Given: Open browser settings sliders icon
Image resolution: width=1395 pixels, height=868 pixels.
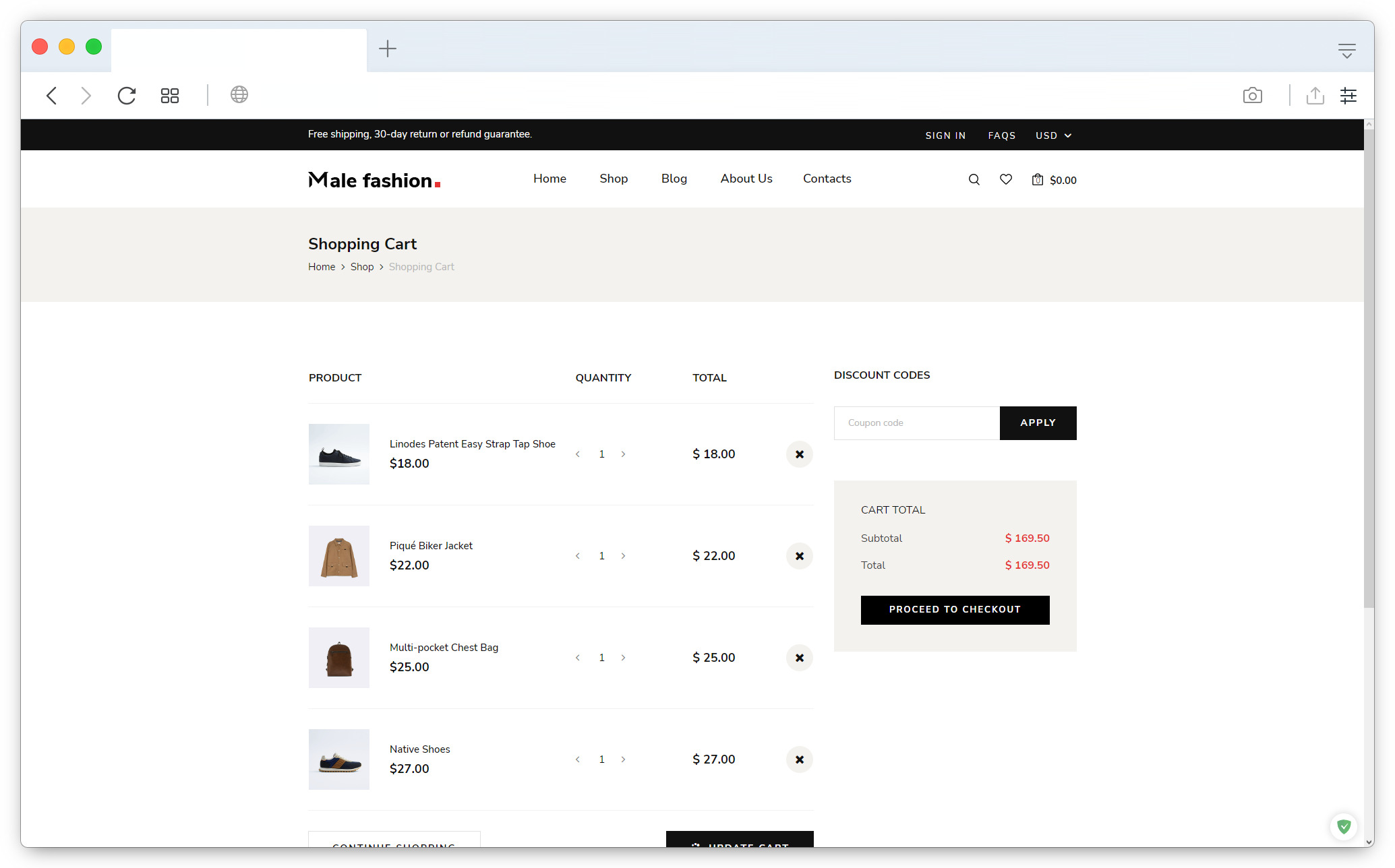Looking at the screenshot, I should click(x=1348, y=96).
